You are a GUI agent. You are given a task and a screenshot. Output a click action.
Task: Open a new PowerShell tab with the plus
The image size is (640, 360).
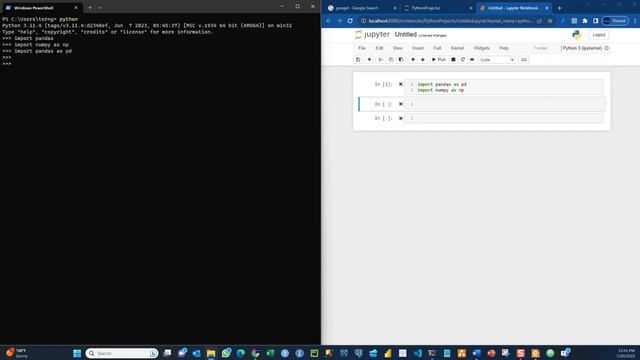[90, 7]
